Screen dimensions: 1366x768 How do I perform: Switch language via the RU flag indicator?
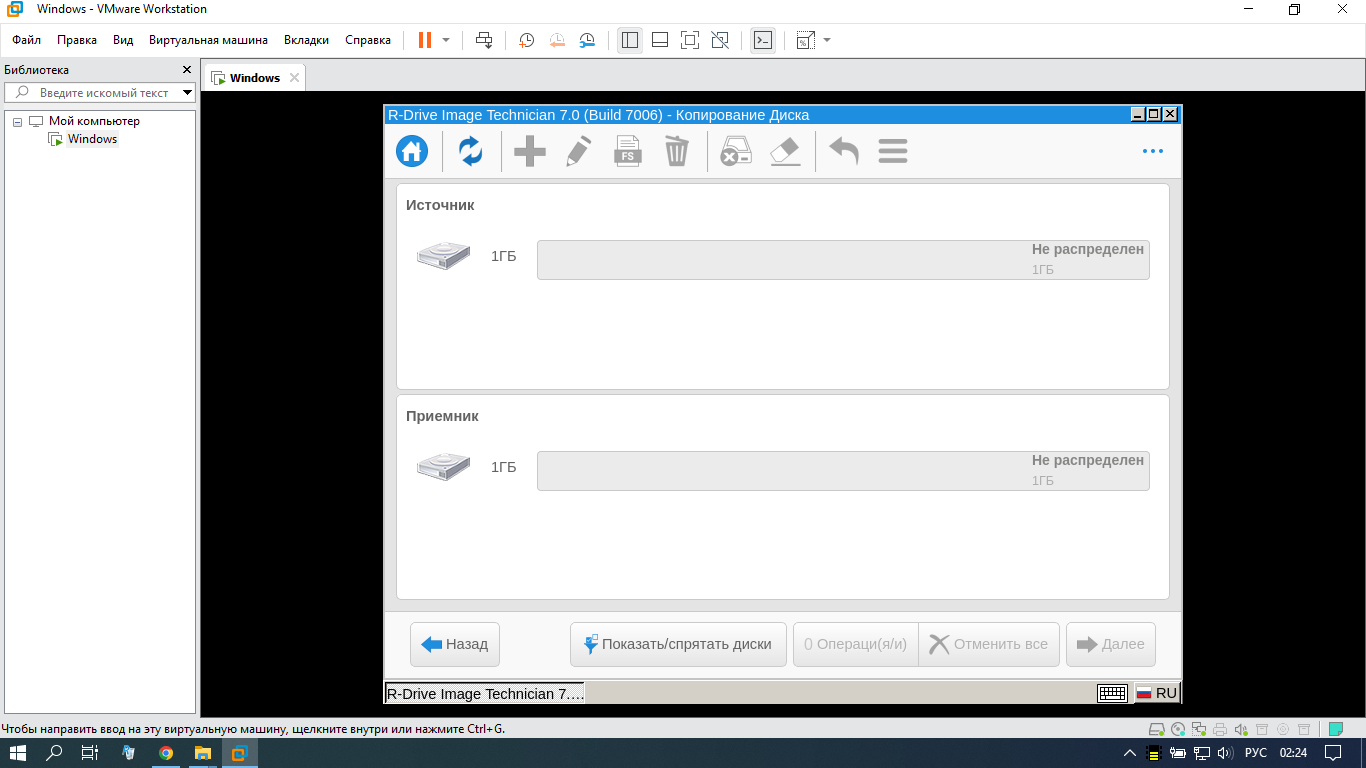coord(1156,693)
